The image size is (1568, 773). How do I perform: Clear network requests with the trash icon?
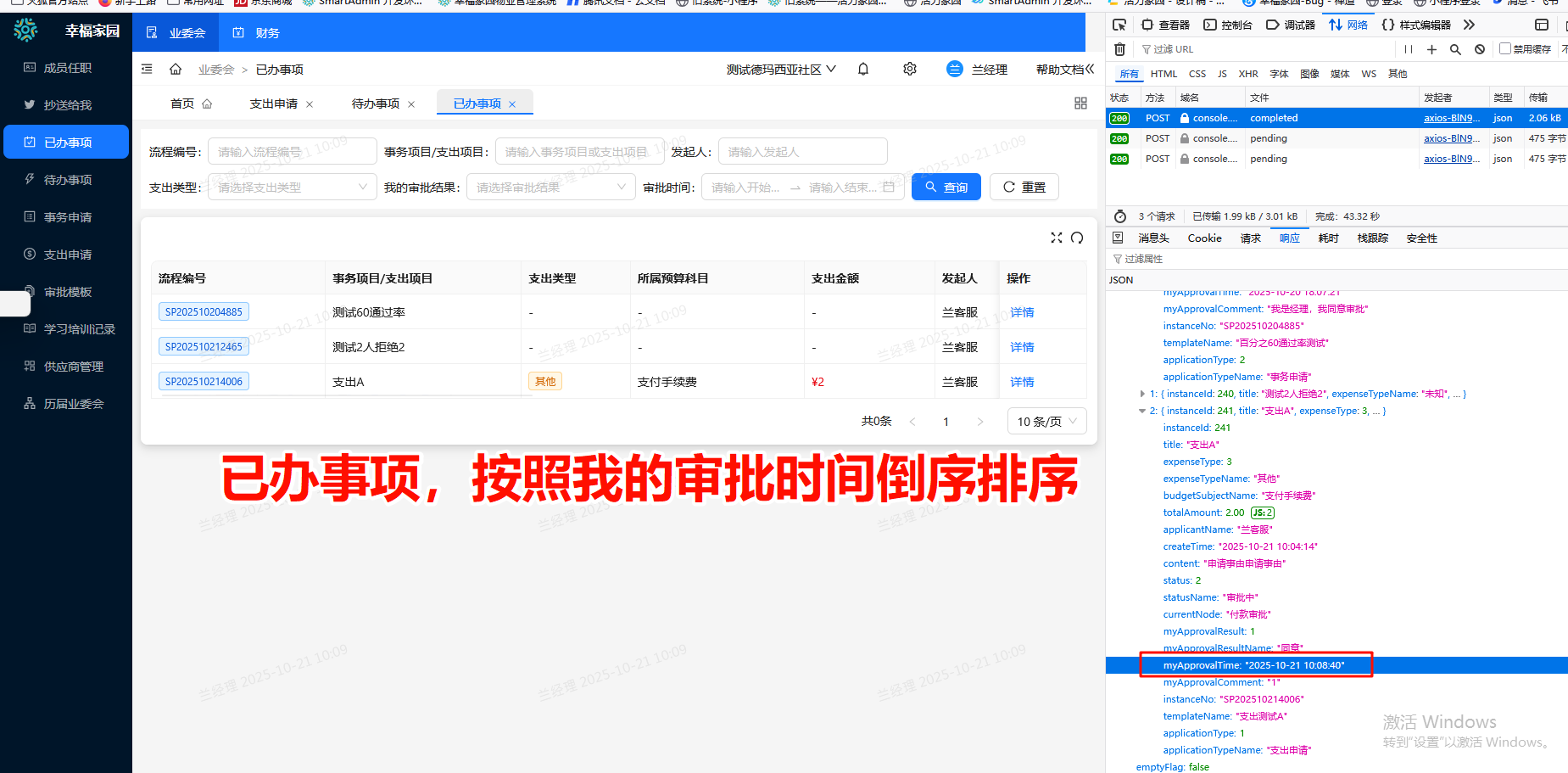(x=1119, y=48)
